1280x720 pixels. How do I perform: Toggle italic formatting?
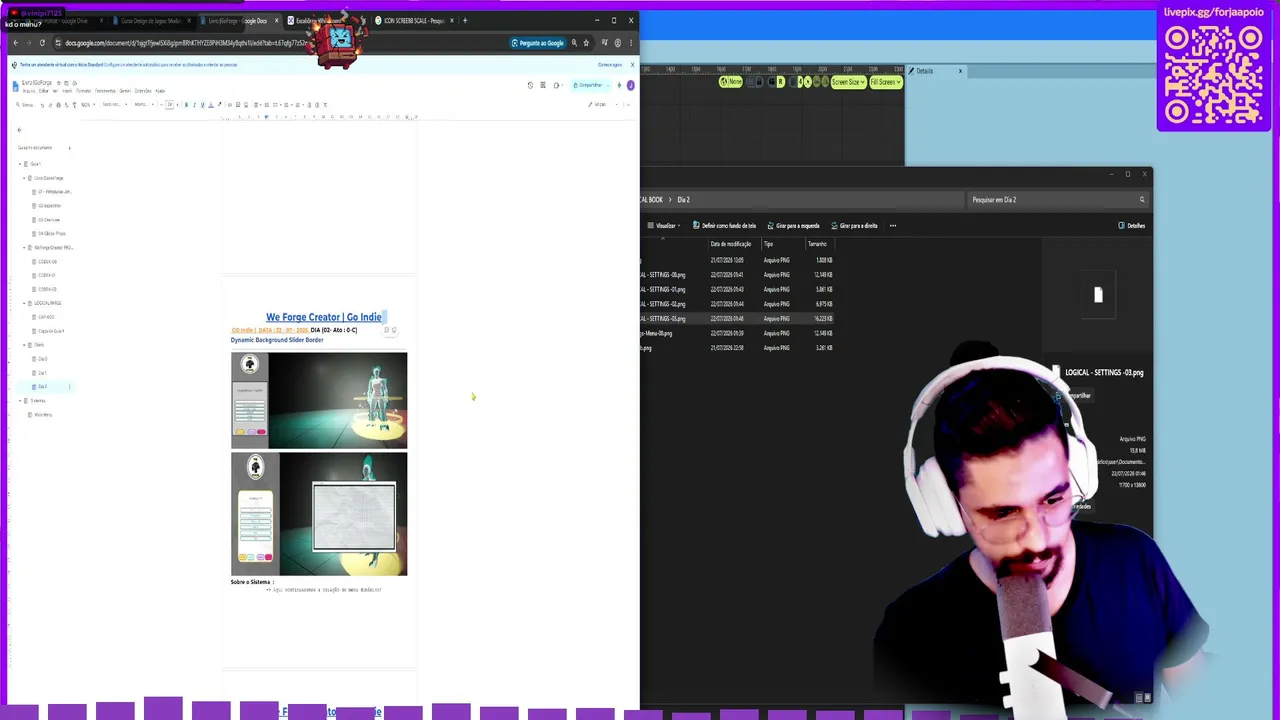(x=194, y=105)
